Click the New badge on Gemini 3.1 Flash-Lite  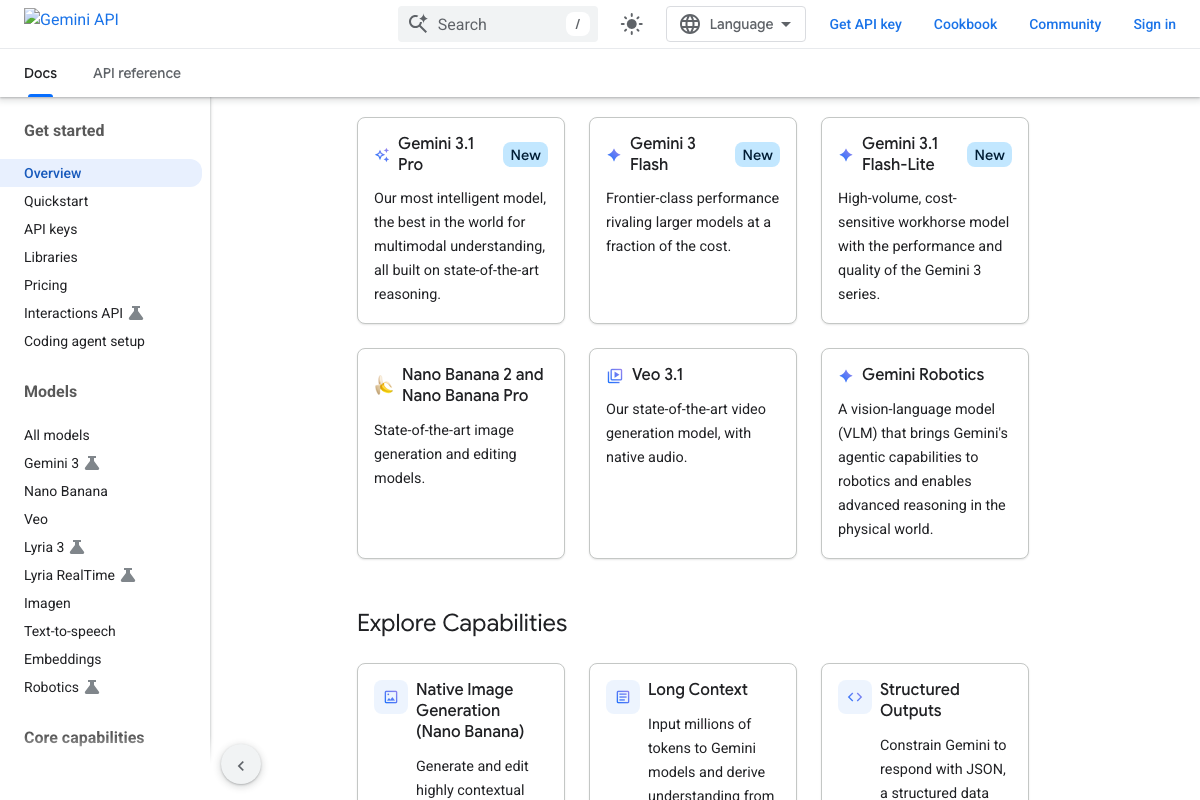click(x=989, y=155)
